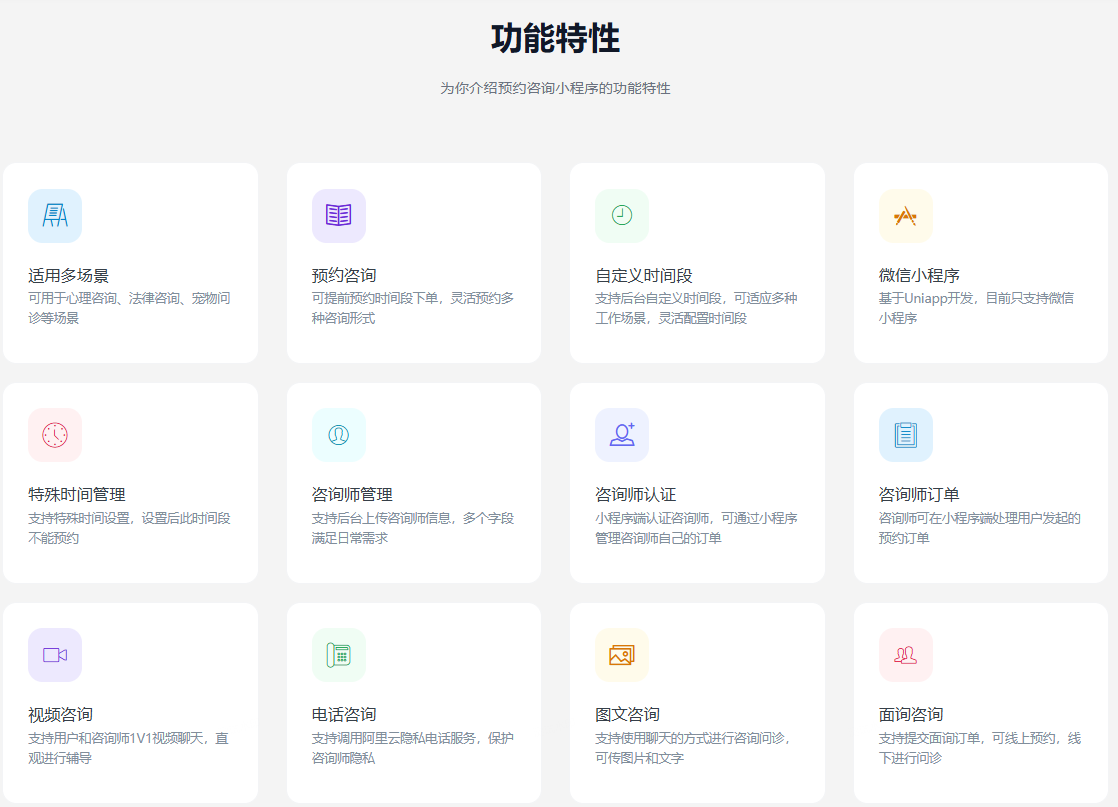Click the telephone icon for 电话咨询
The image size is (1118, 807).
(338, 655)
